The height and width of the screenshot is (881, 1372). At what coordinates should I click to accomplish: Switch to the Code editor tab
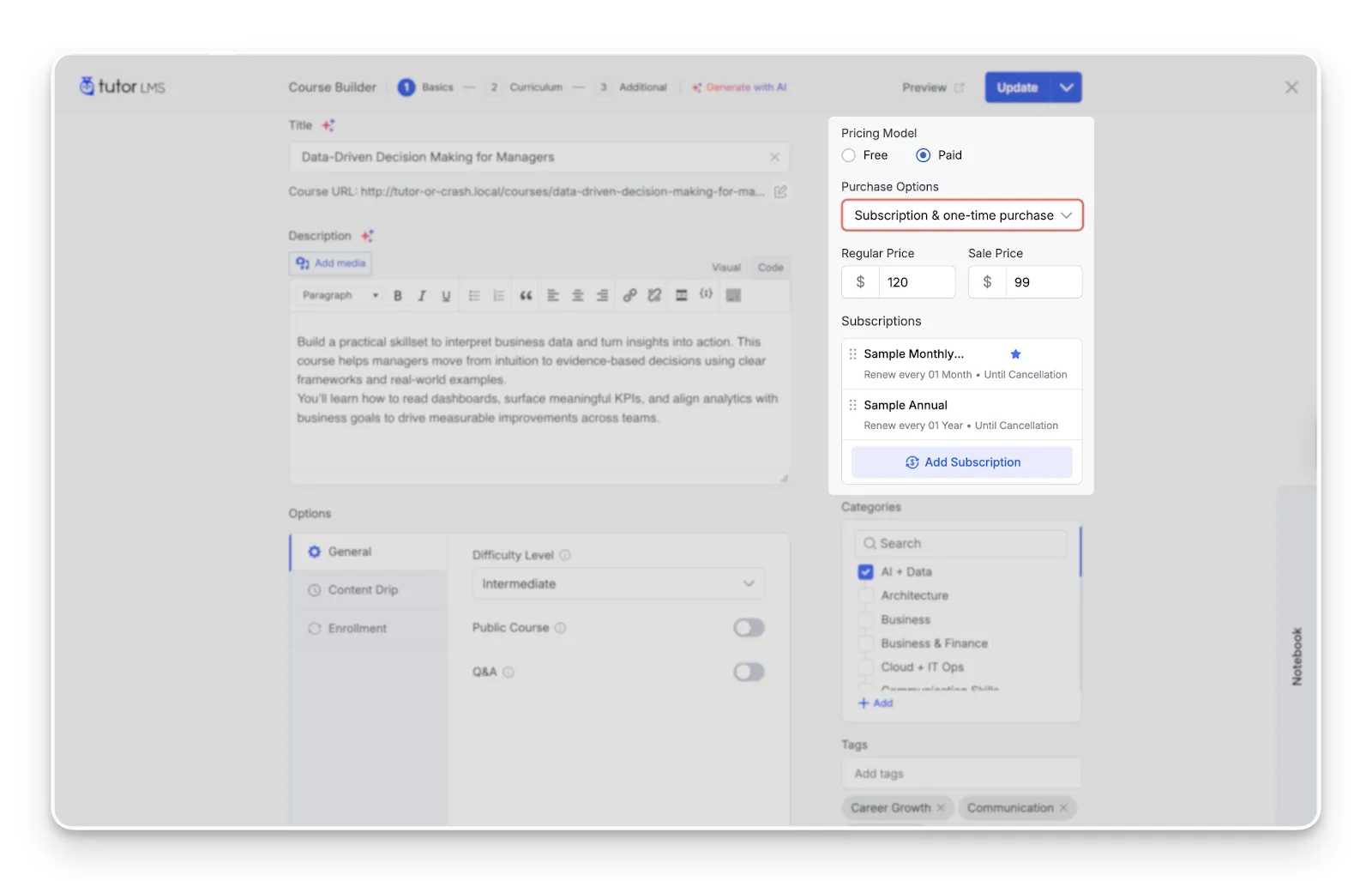[770, 268]
